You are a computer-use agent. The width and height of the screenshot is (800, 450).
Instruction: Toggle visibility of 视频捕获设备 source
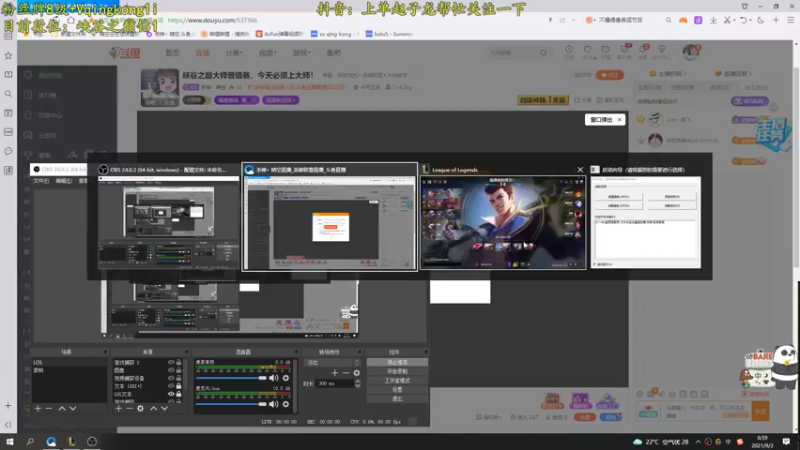(171, 378)
